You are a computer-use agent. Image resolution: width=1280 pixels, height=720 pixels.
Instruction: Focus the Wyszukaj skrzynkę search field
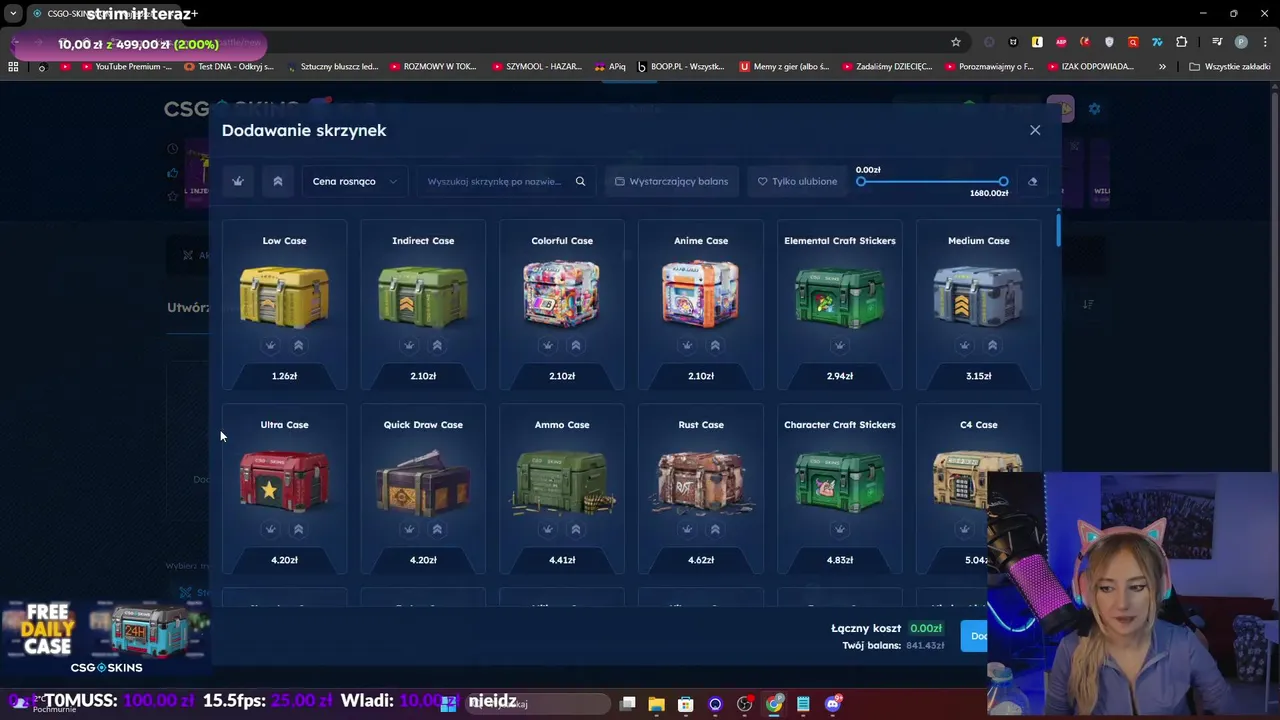[x=494, y=181]
